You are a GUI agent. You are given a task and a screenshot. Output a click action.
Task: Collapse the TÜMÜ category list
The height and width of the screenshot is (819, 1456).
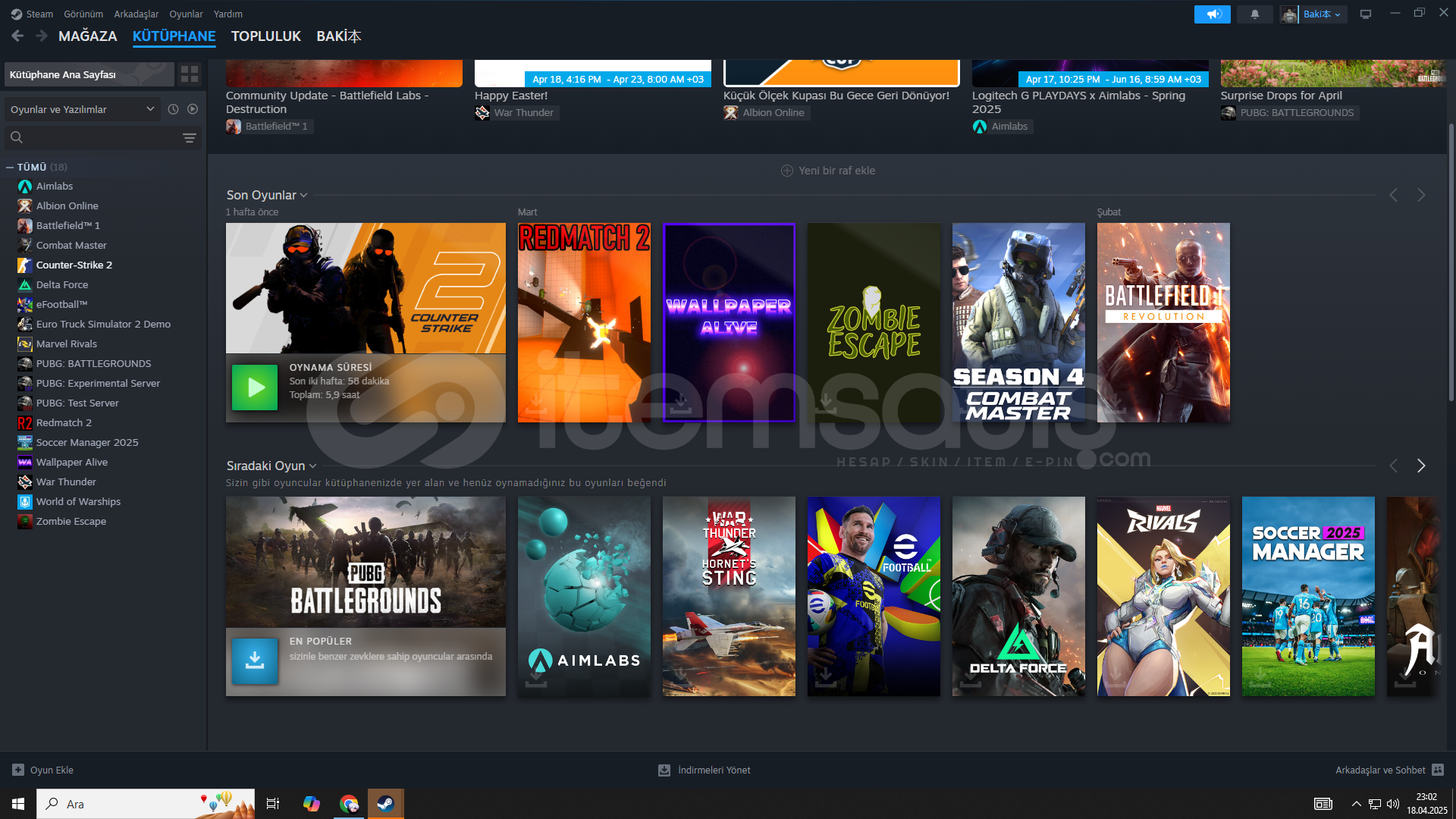click(10, 167)
